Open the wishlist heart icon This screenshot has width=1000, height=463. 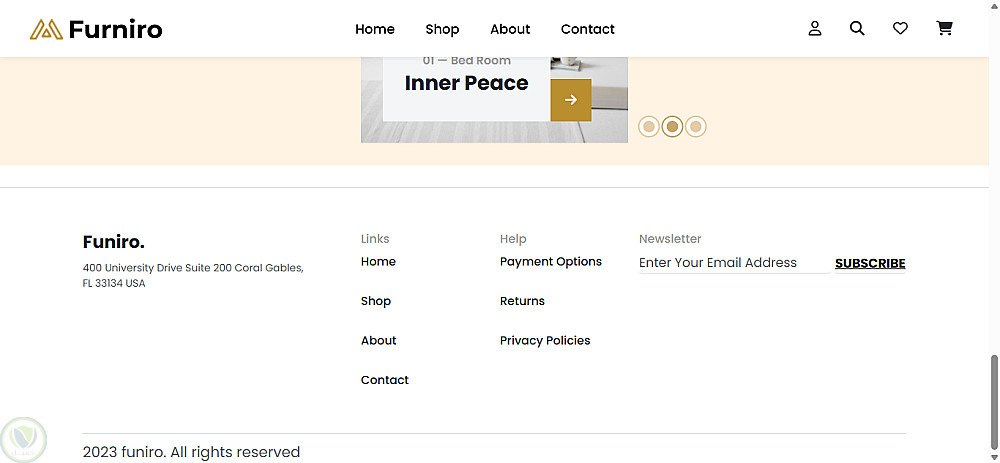[x=900, y=29]
